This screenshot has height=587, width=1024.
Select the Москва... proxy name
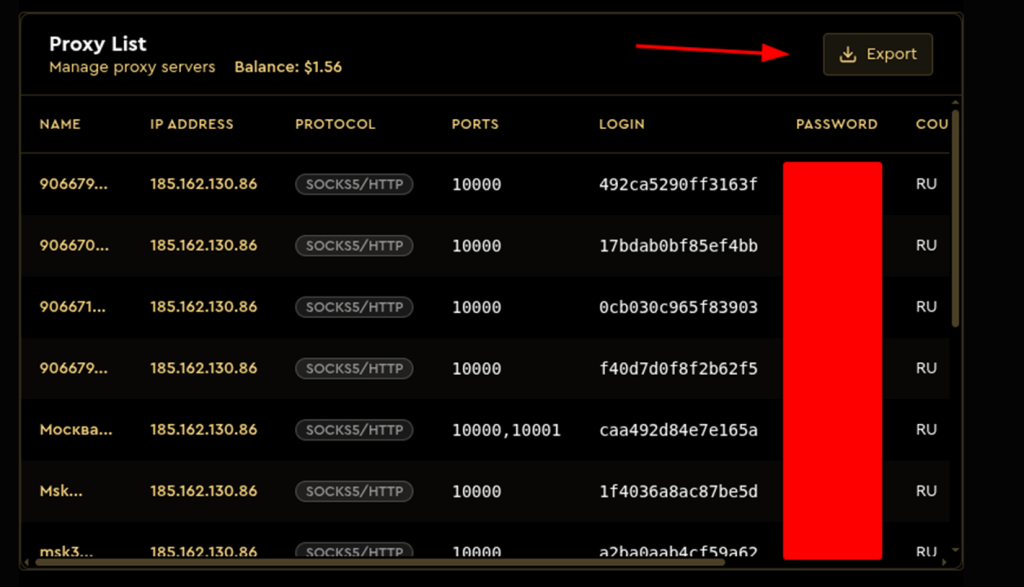76,430
